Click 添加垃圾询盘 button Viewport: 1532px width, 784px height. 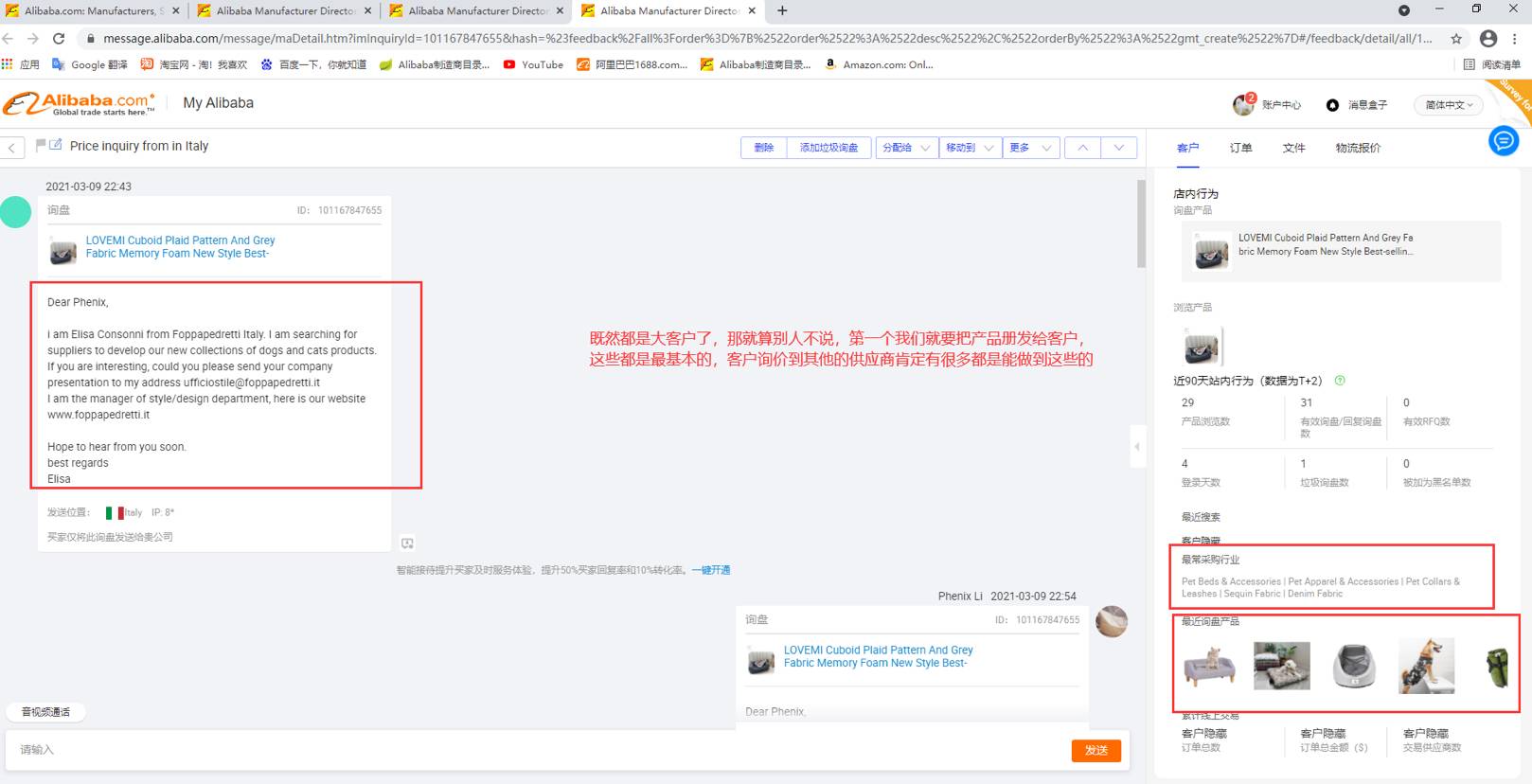828,148
